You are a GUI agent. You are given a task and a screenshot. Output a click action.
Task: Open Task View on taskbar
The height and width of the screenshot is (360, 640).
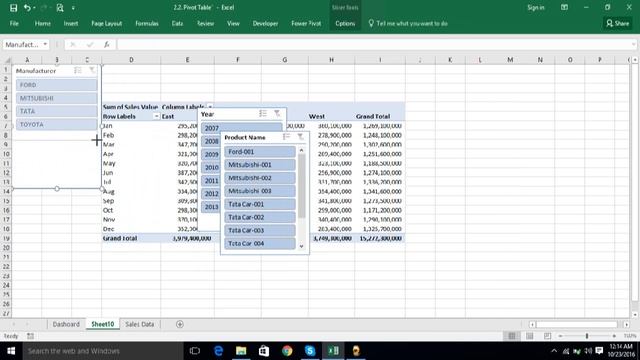195,351
